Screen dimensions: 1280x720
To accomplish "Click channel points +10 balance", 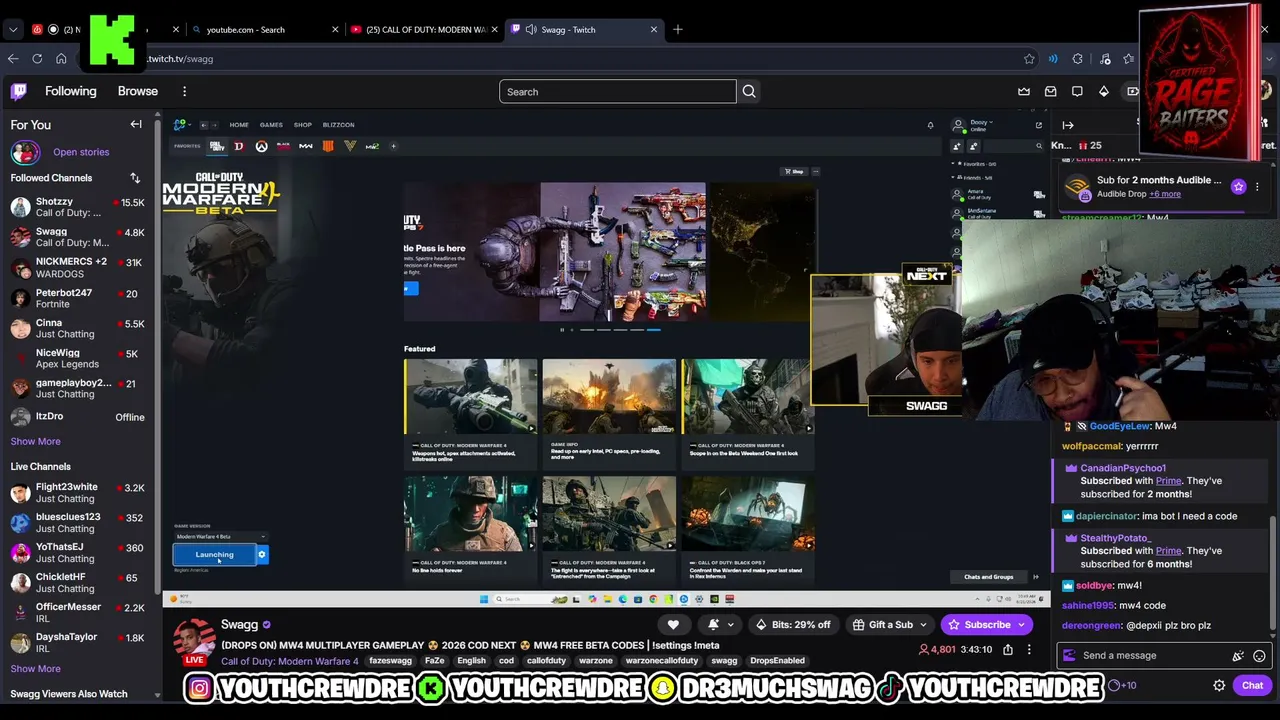I will 1122,686.
